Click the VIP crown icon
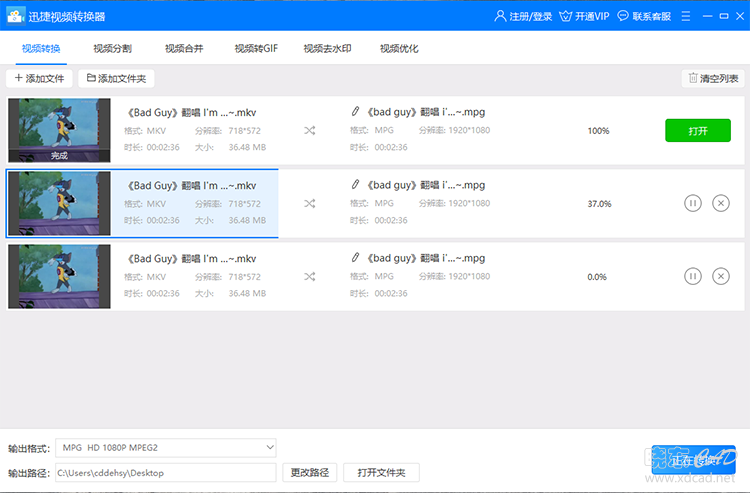 [x=565, y=16]
